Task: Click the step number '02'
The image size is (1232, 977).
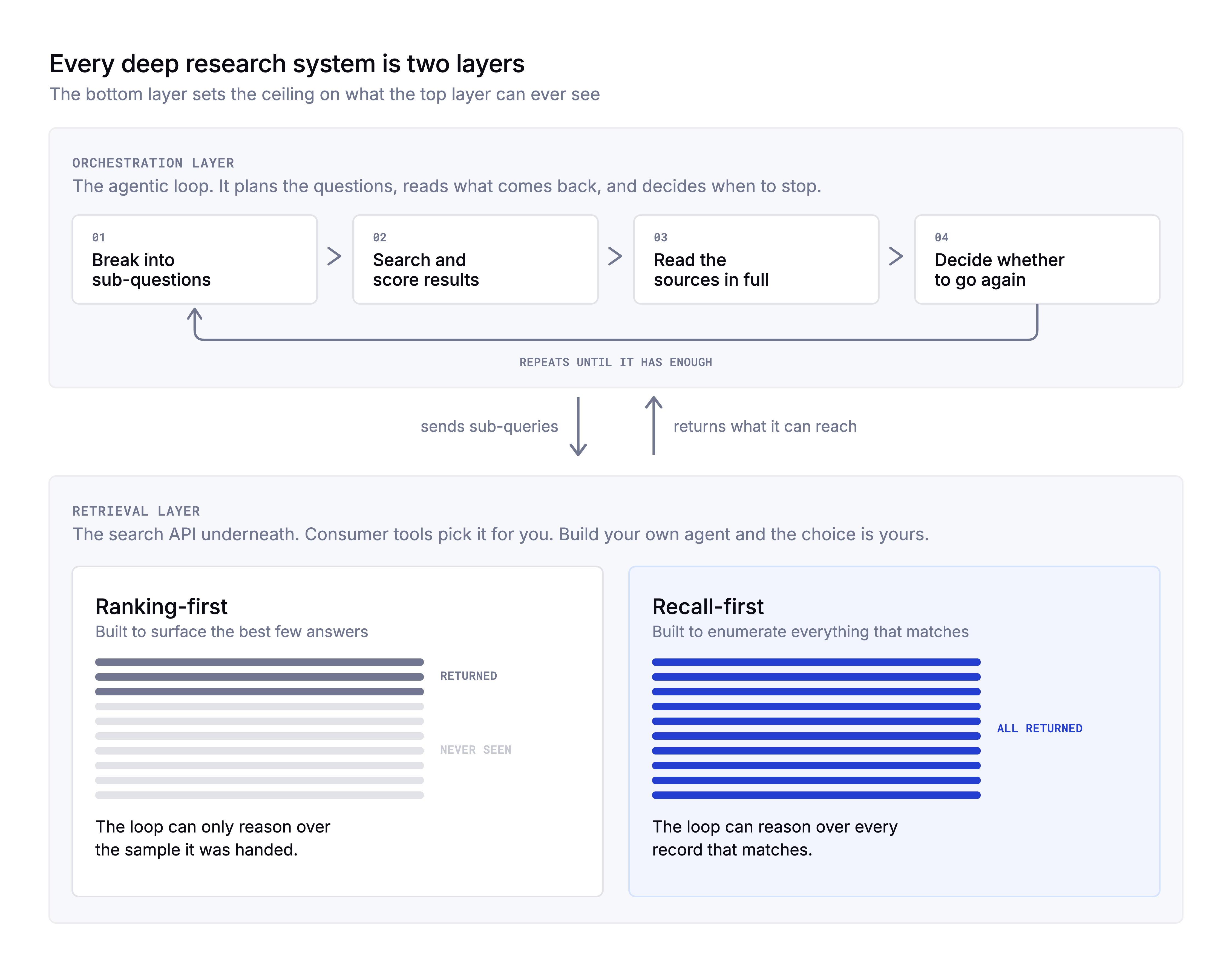Action: (x=380, y=237)
